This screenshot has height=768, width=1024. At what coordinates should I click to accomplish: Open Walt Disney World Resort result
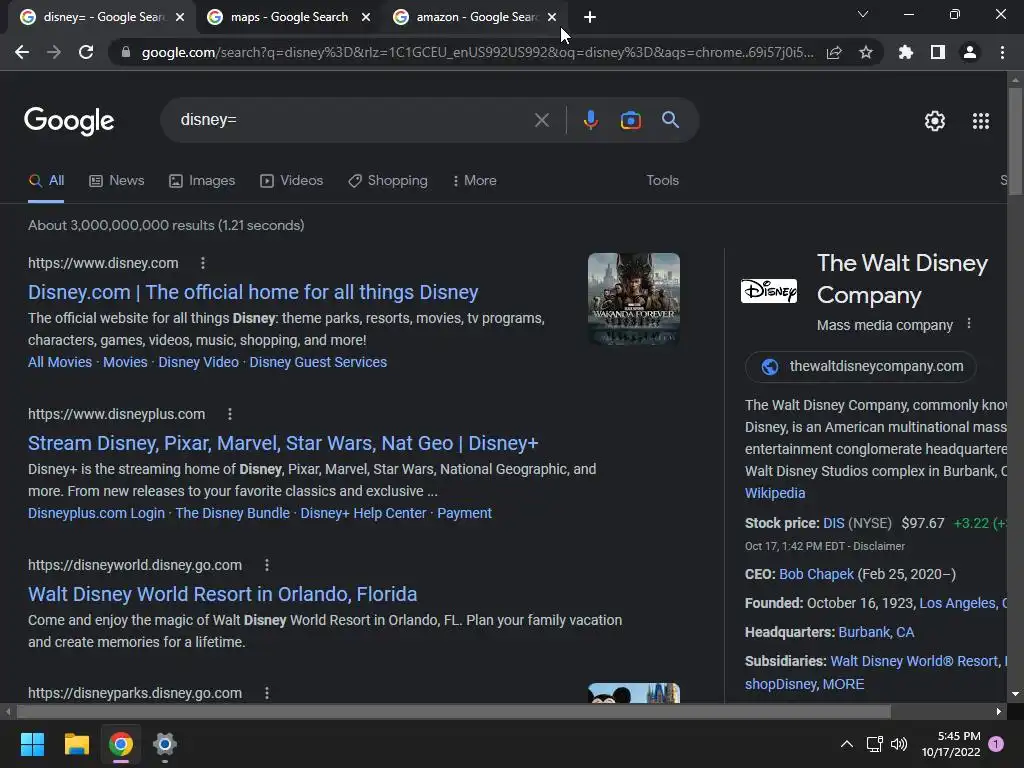pyautogui.click(x=223, y=594)
